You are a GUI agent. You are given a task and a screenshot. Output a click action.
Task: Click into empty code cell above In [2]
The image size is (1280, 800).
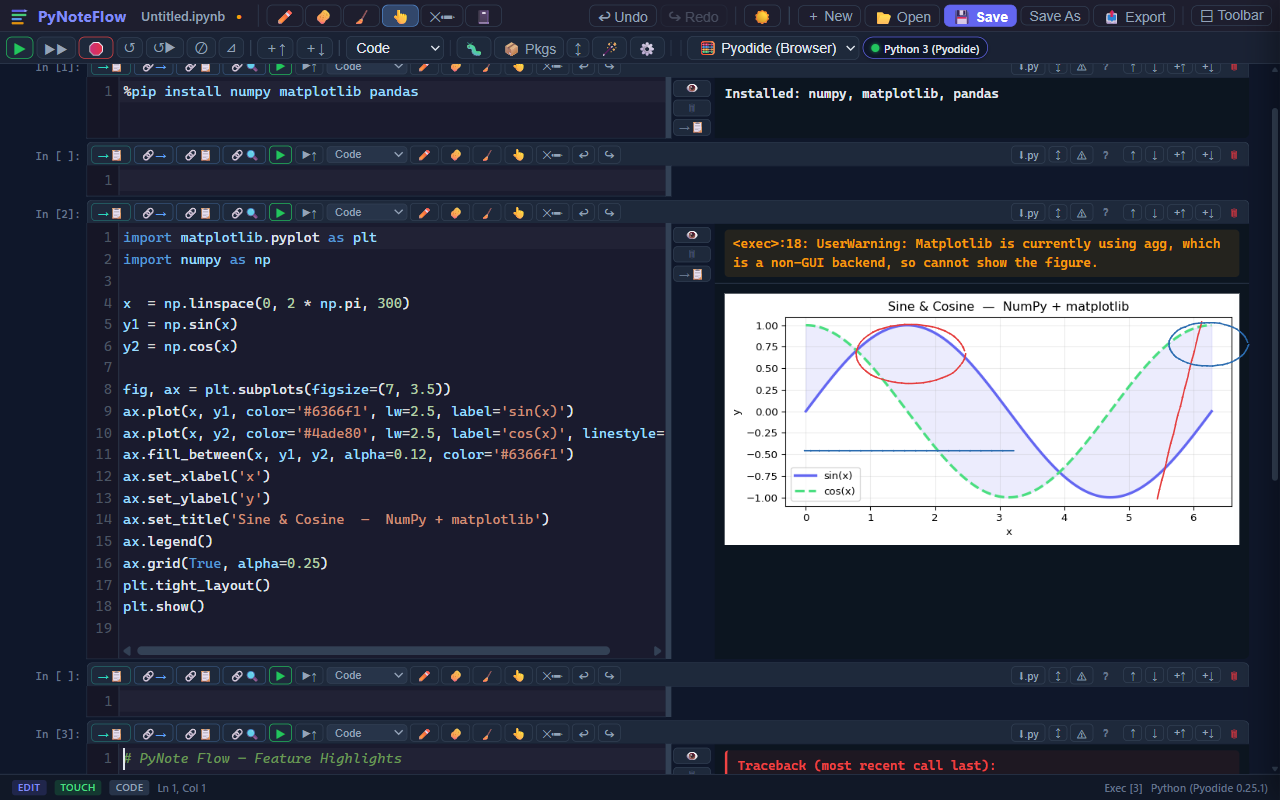click(392, 180)
